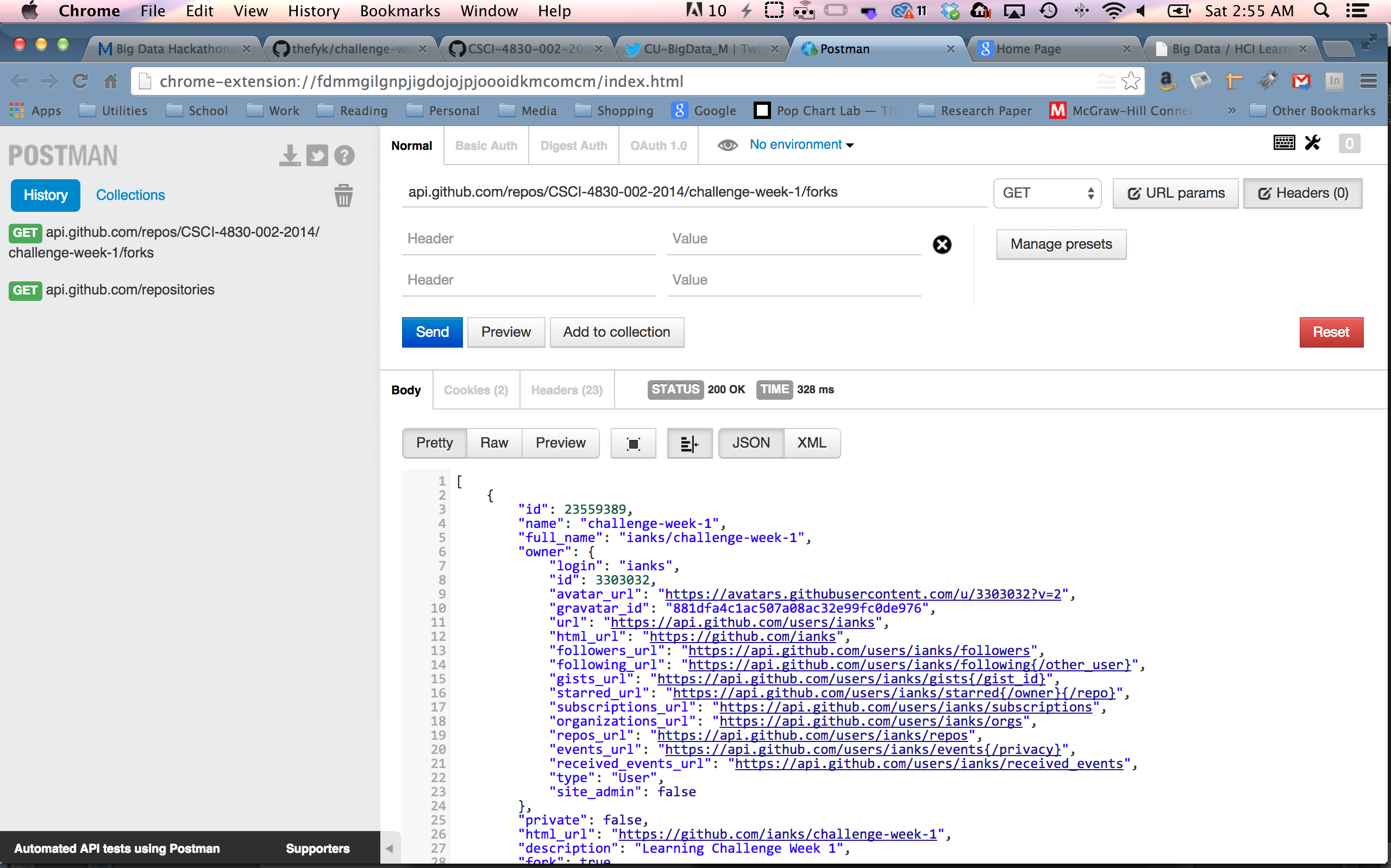
Task: Click the Postman download icon in sidebar
Action: pyautogui.click(x=290, y=155)
